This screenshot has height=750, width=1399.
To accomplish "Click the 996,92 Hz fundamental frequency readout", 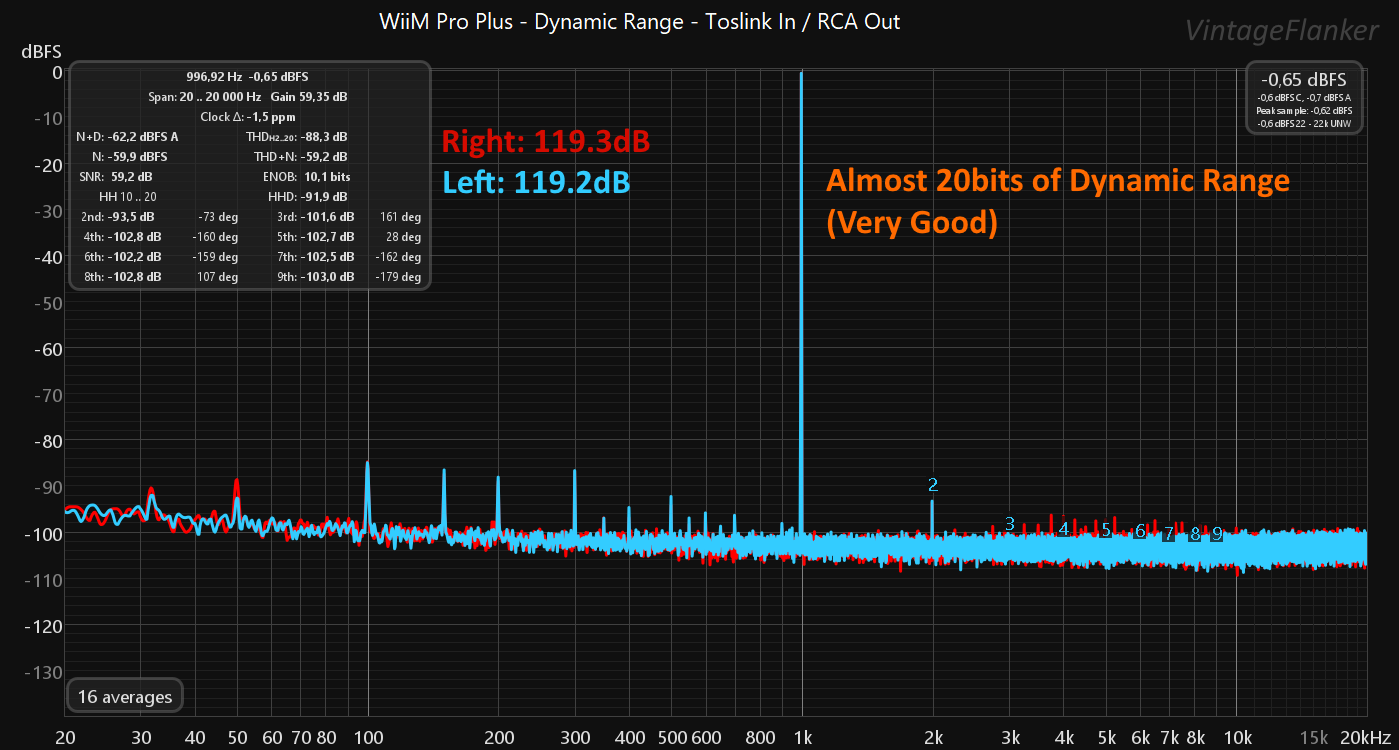I will tap(214, 77).
